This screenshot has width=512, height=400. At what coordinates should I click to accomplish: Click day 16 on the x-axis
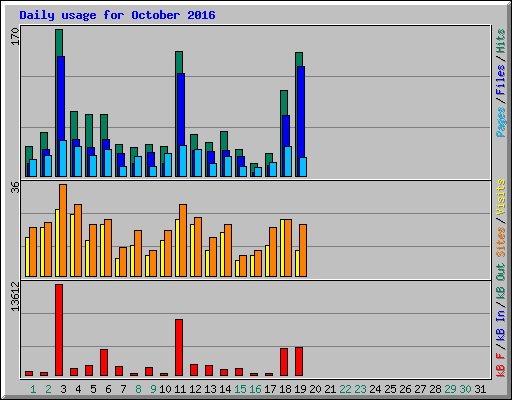[255, 389]
